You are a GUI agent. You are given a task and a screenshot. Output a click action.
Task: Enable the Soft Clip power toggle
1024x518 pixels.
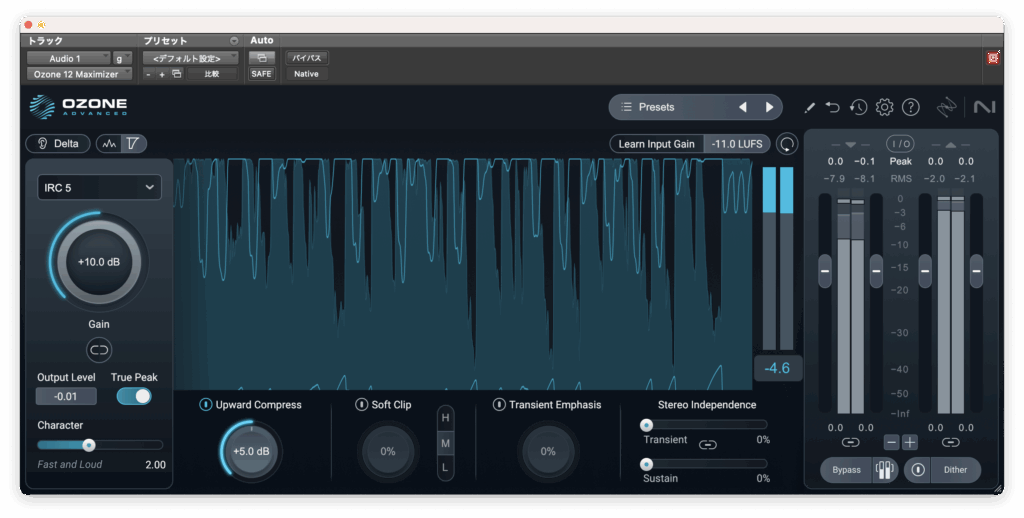pyautogui.click(x=362, y=405)
